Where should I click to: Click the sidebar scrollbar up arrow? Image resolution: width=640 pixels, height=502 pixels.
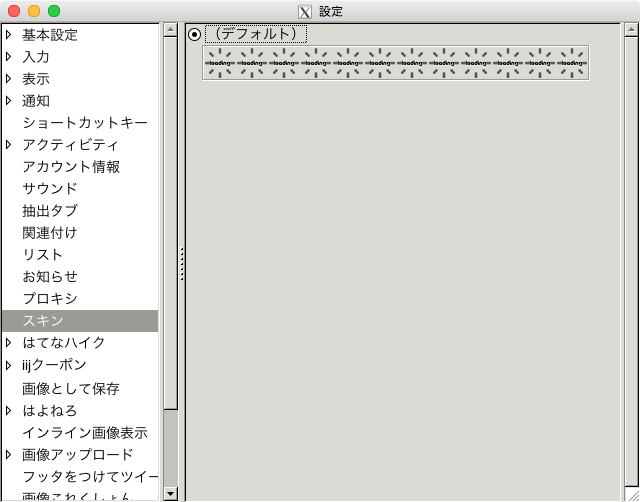170,30
